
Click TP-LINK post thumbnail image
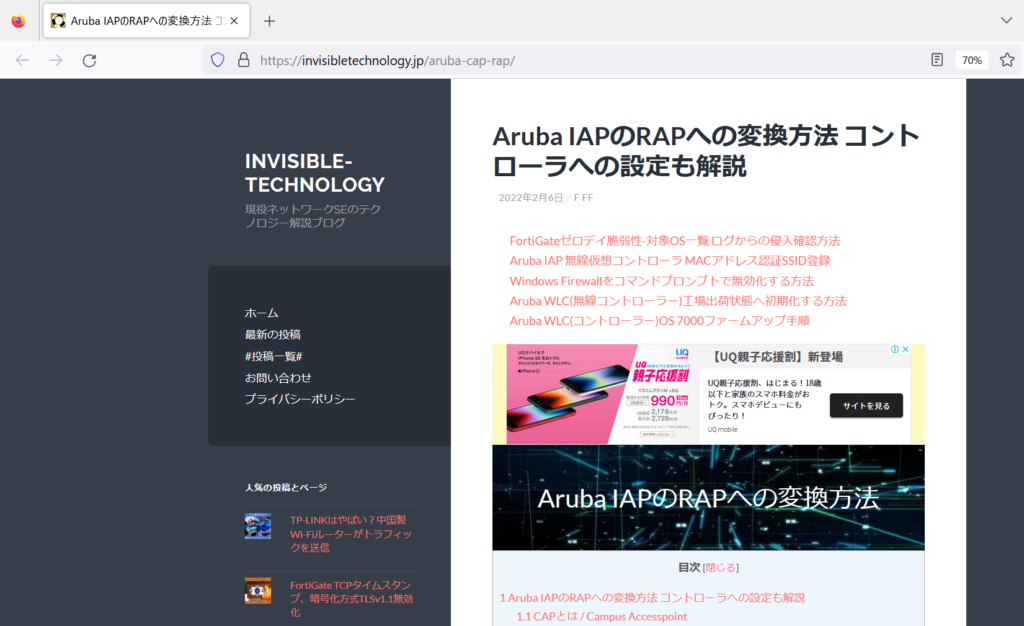(x=258, y=526)
